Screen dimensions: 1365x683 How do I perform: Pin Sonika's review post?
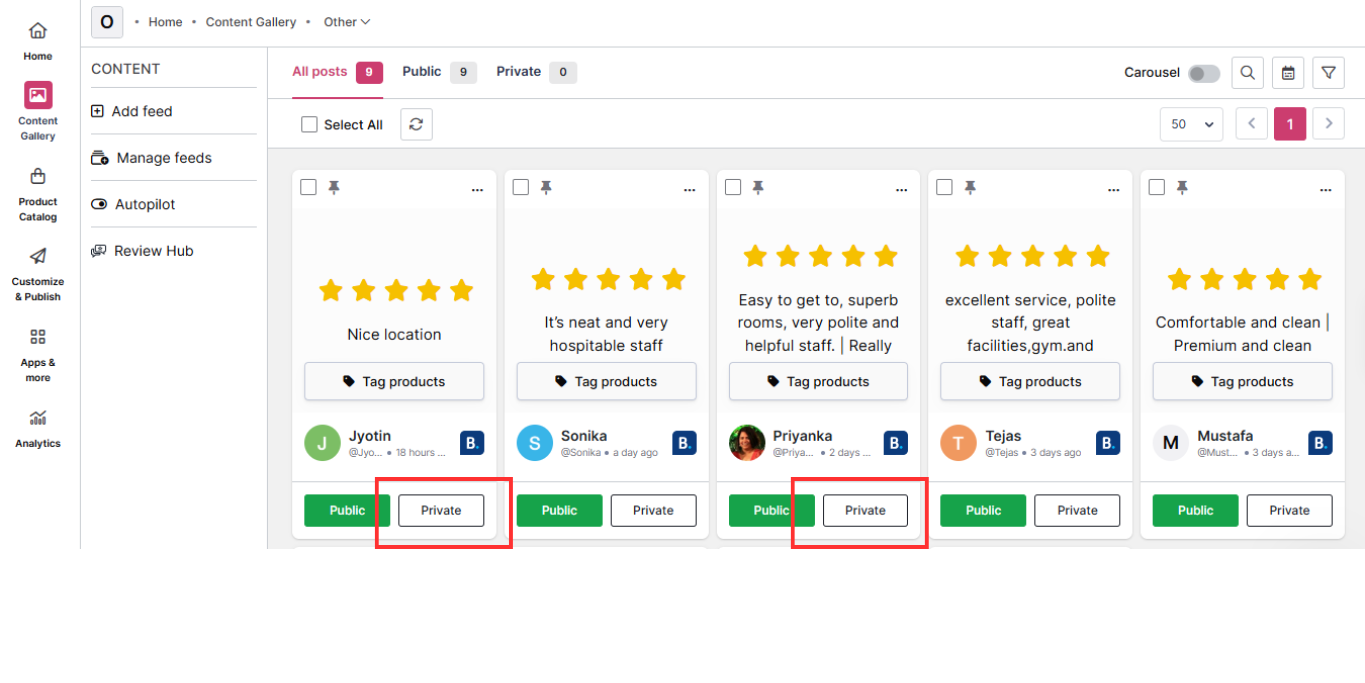click(546, 188)
